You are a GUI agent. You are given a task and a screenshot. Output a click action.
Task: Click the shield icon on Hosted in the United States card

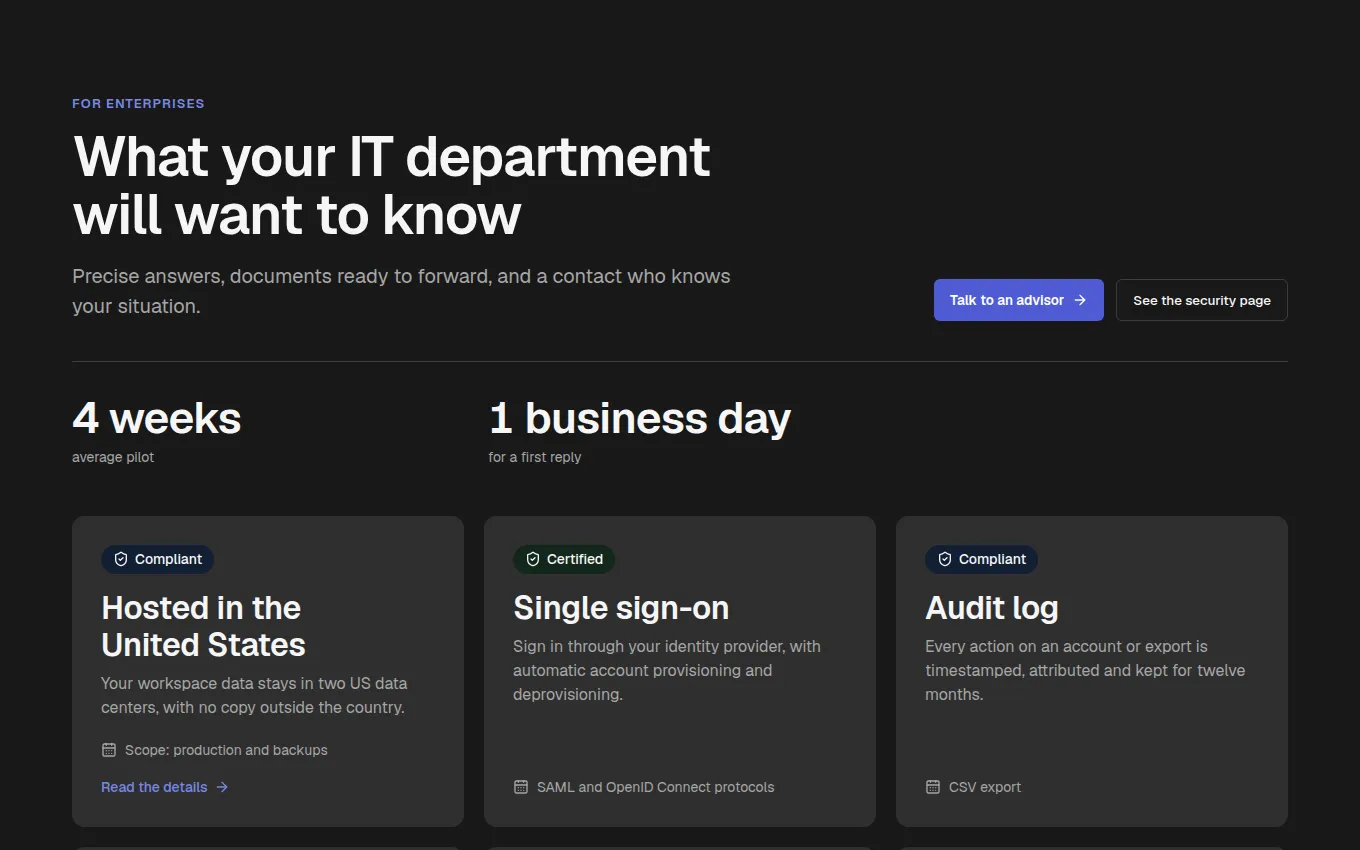(x=121, y=559)
